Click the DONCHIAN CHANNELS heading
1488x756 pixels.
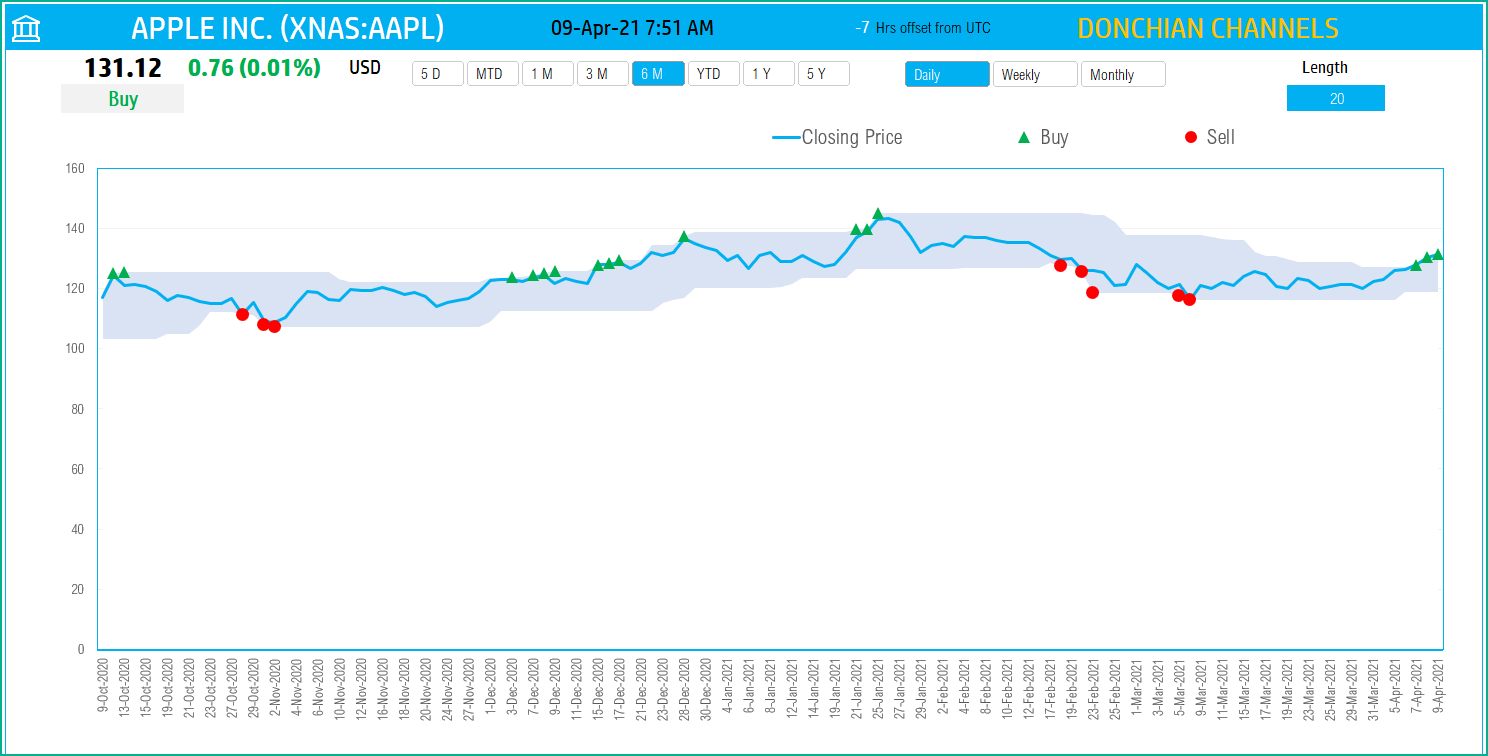pyautogui.click(x=1208, y=28)
